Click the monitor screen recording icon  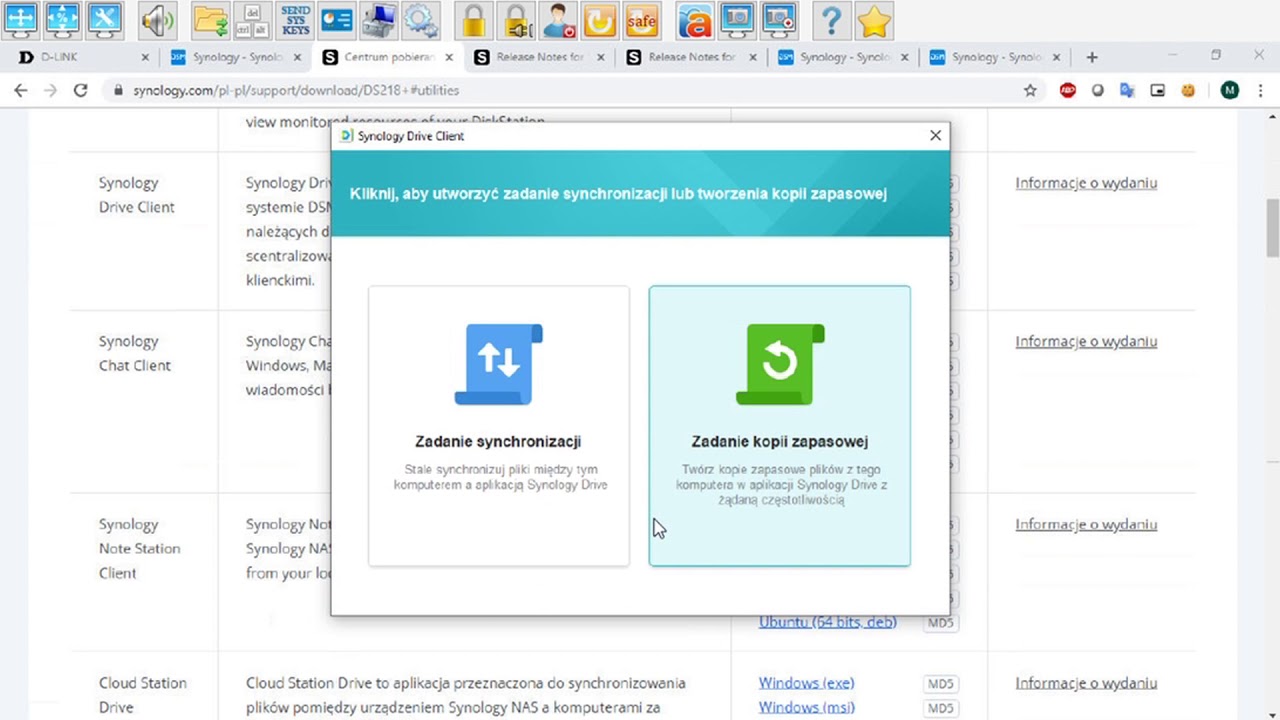tap(779, 19)
